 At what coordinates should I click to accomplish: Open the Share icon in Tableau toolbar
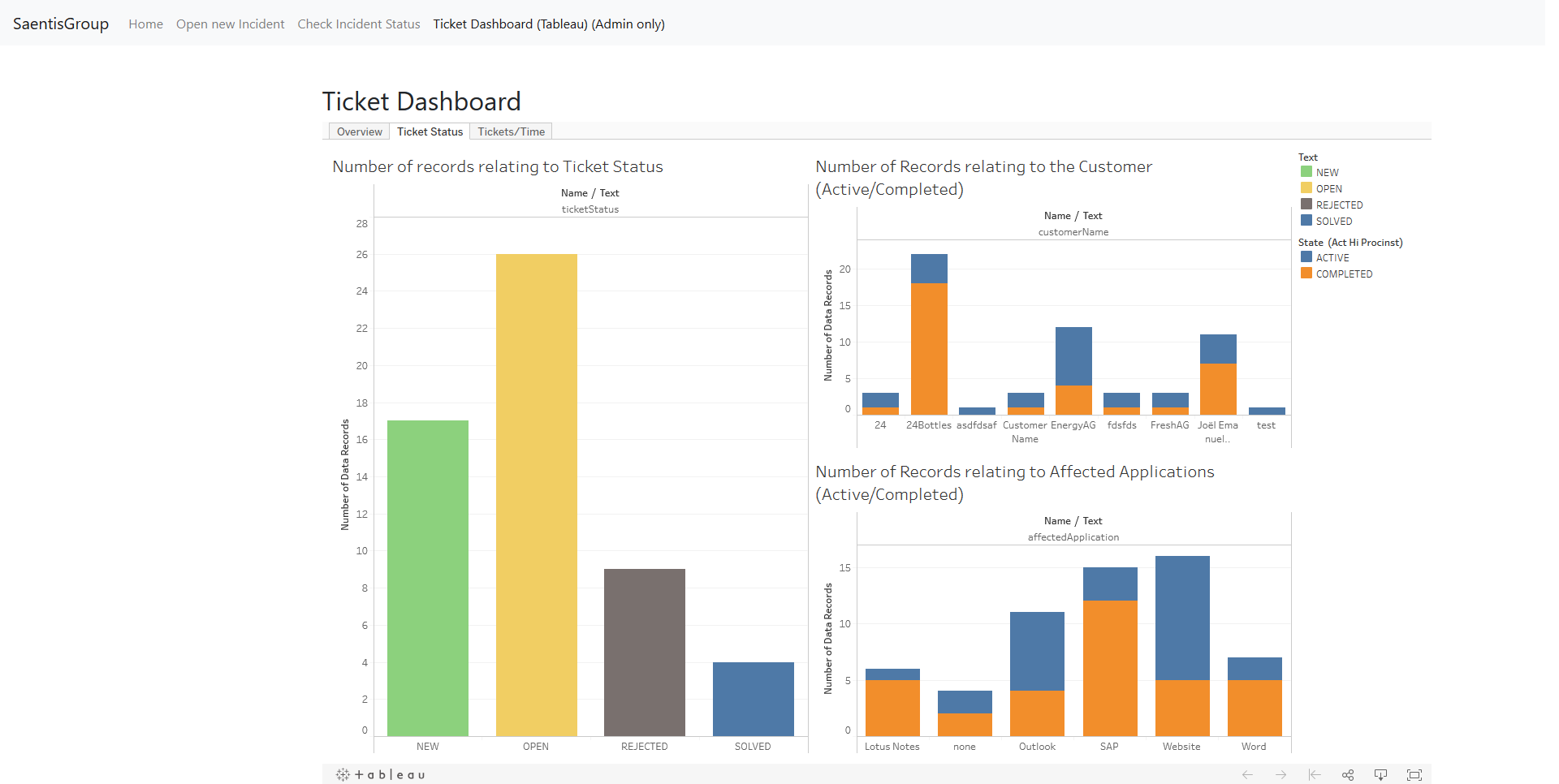(1348, 775)
